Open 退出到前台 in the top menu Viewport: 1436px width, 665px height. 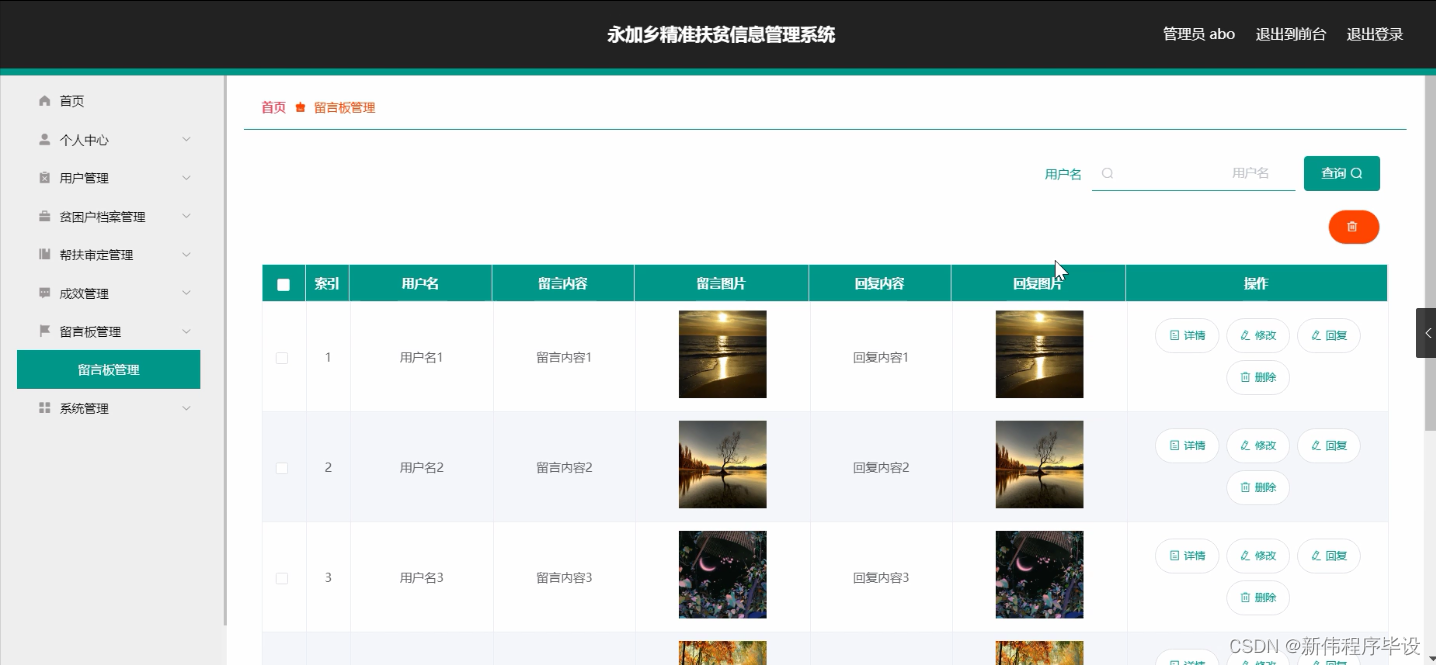coord(1290,33)
